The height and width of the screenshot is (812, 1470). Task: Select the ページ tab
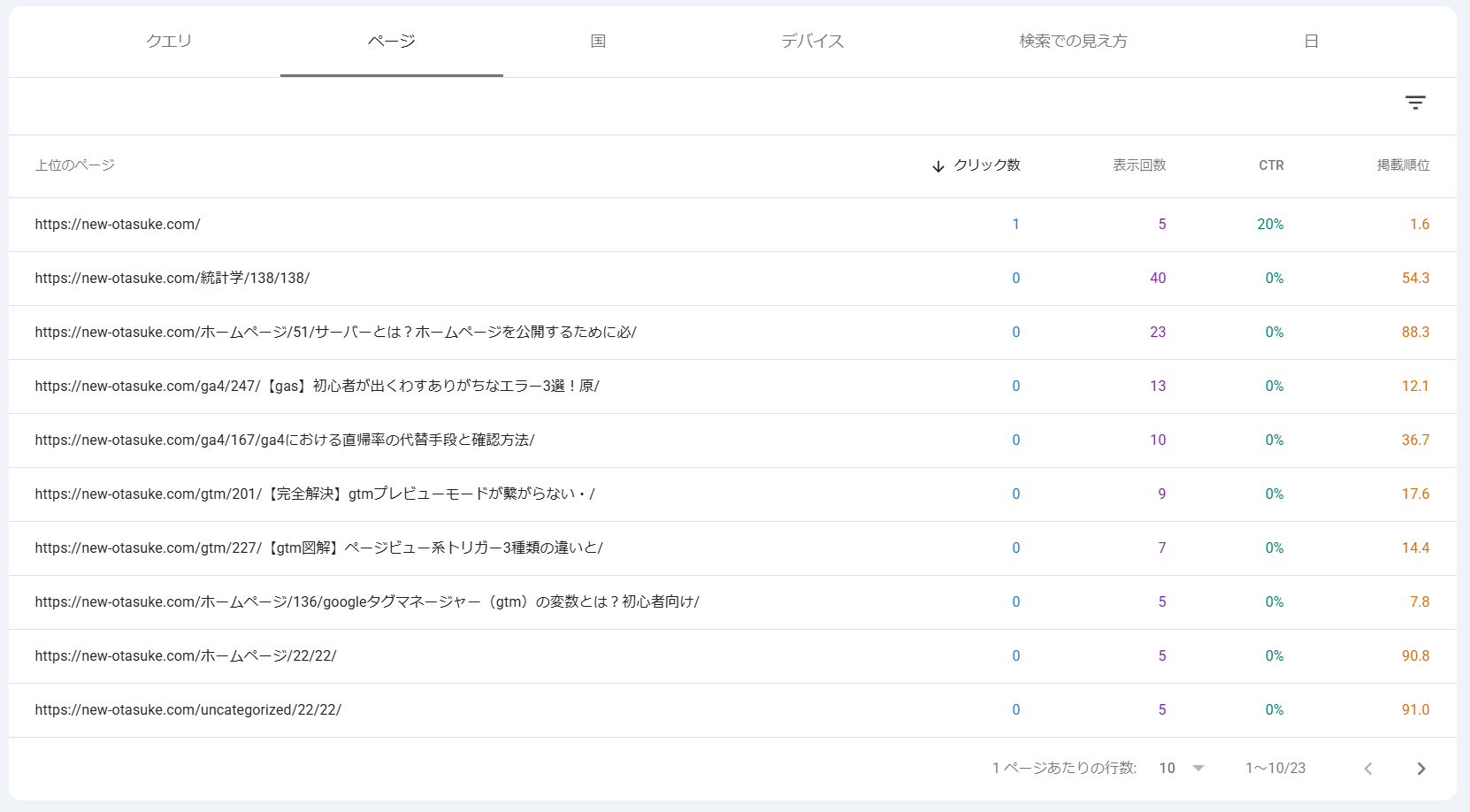point(392,42)
